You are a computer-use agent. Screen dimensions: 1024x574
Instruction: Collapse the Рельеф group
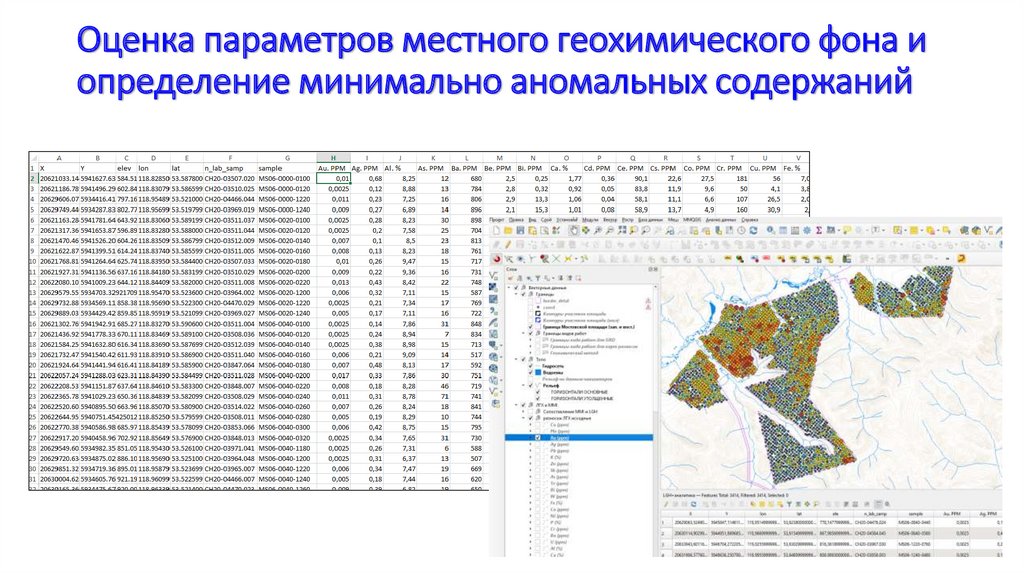click(x=523, y=385)
